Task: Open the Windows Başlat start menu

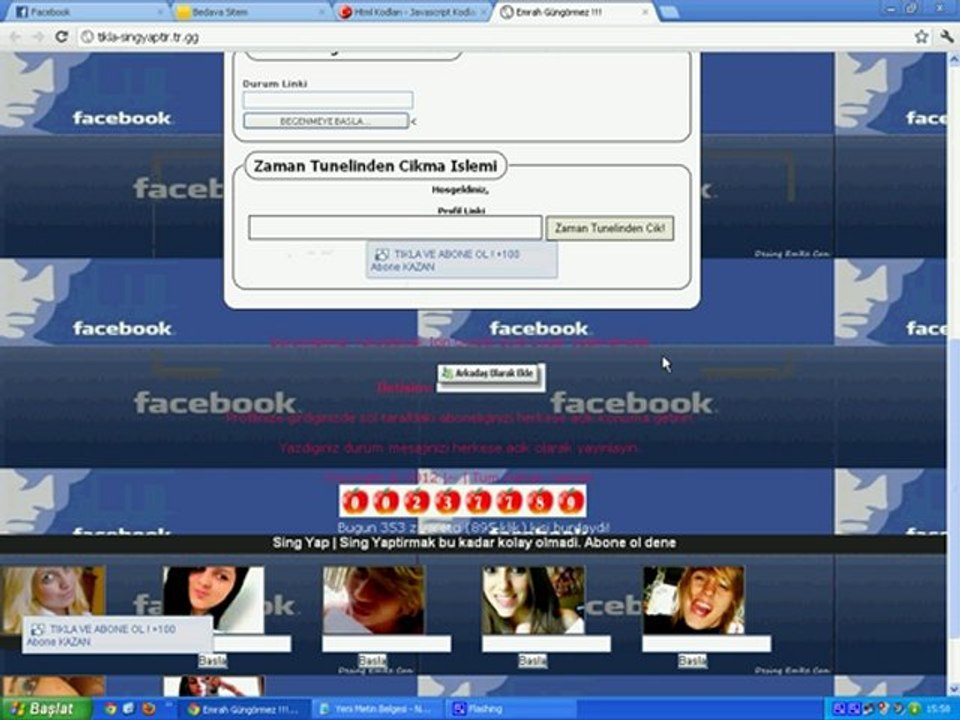Action: point(47,709)
